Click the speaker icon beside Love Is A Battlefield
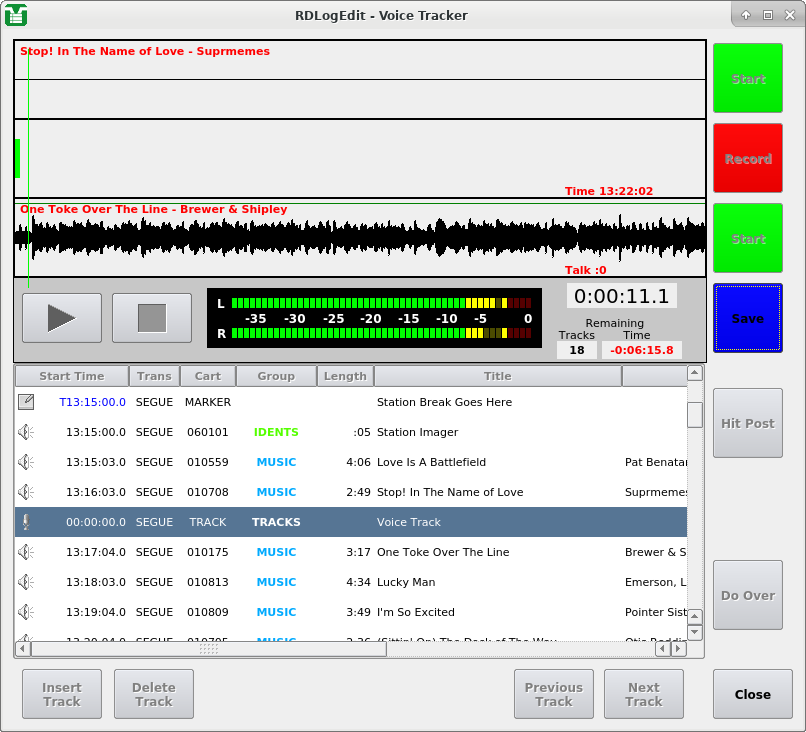 pyautogui.click(x=26, y=462)
